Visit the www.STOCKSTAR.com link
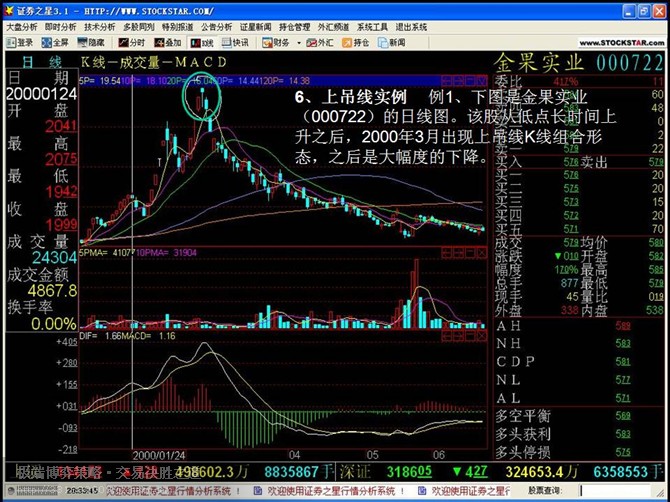This screenshot has width=670, height=502. [622, 43]
